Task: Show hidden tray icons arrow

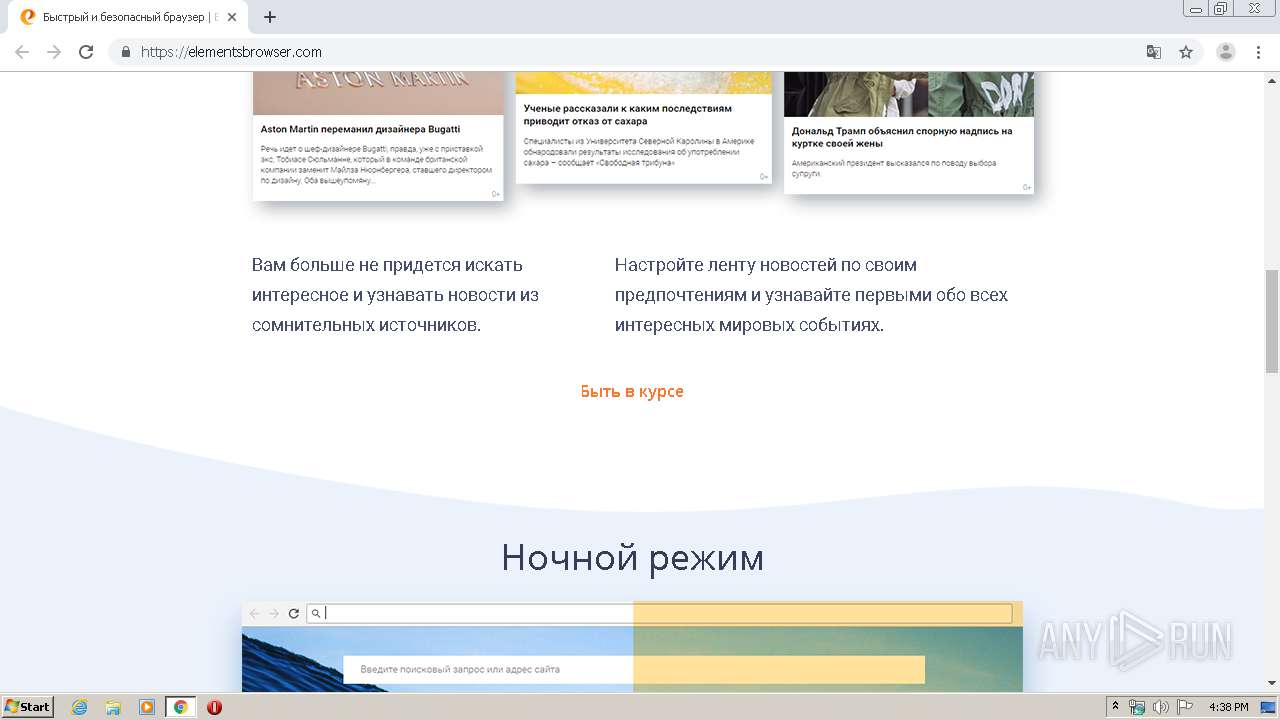Action: click(x=1116, y=707)
